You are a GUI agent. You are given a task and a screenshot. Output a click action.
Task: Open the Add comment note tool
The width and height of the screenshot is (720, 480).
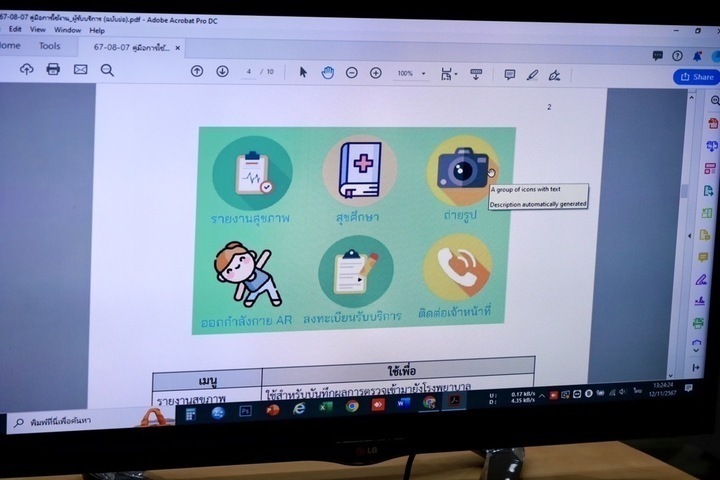tap(509, 74)
